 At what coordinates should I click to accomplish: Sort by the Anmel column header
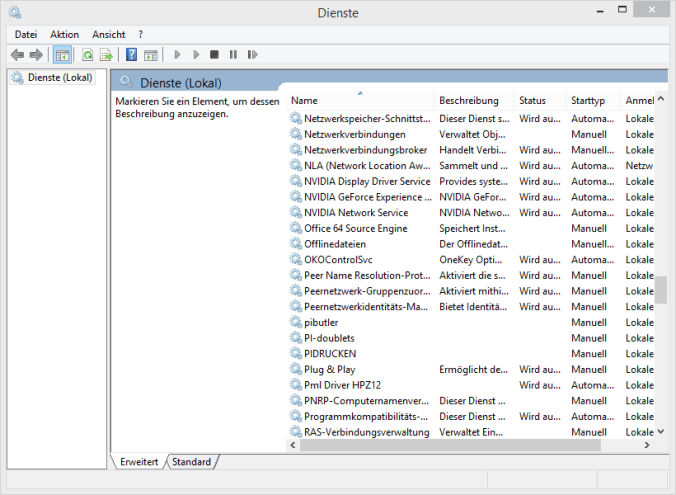coord(638,100)
